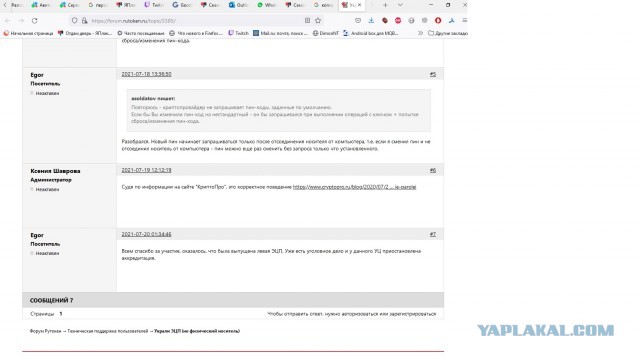Bookmark this page with the star icon

(x=318, y=20)
